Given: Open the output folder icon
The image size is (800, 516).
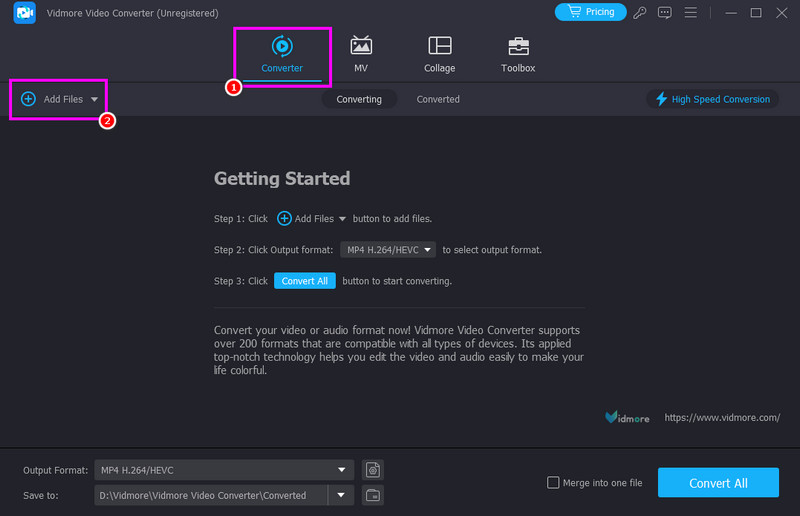Looking at the screenshot, I should (x=372, y=495).
